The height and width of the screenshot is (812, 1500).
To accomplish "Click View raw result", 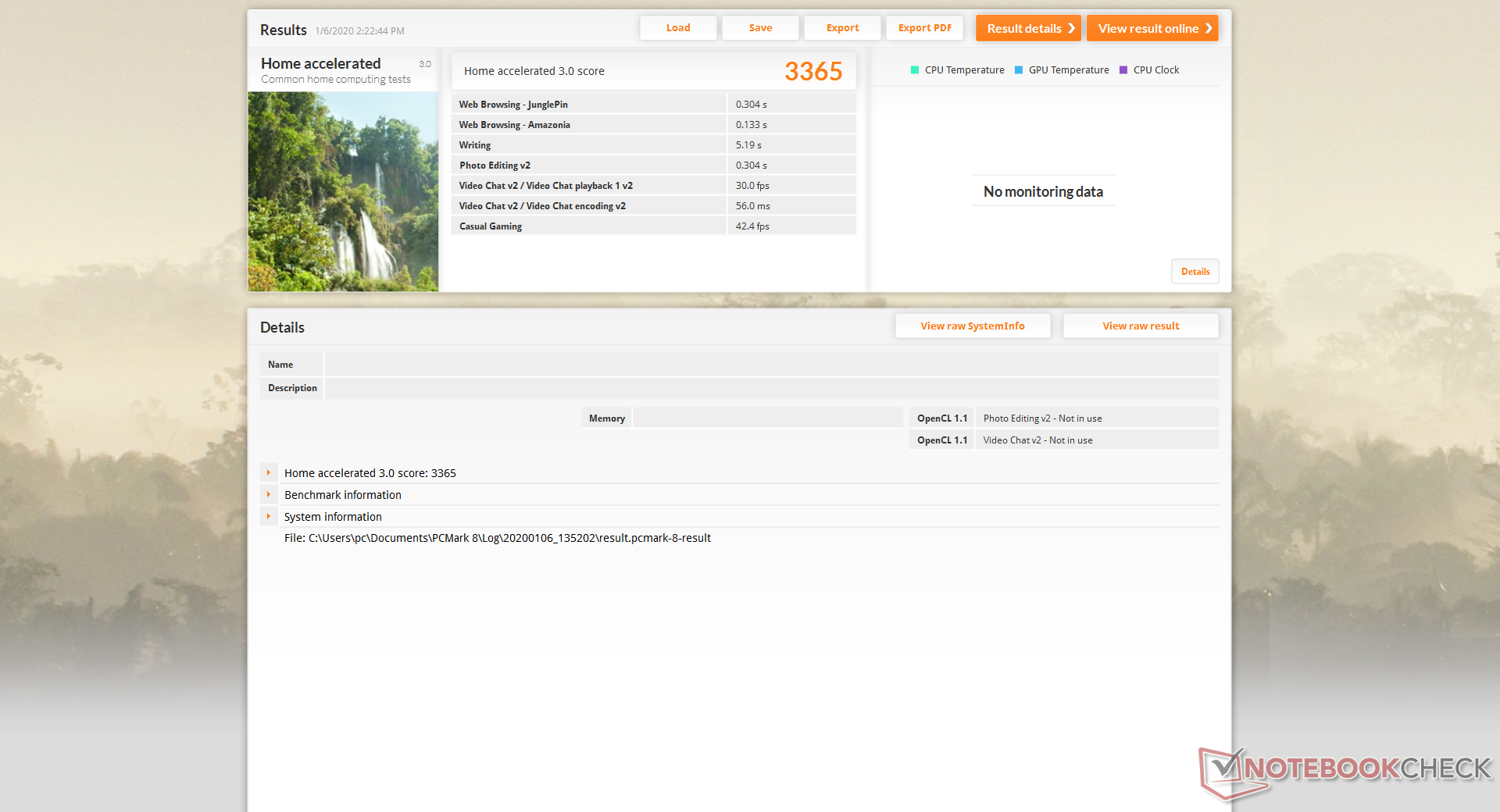I will [1141, 326].
